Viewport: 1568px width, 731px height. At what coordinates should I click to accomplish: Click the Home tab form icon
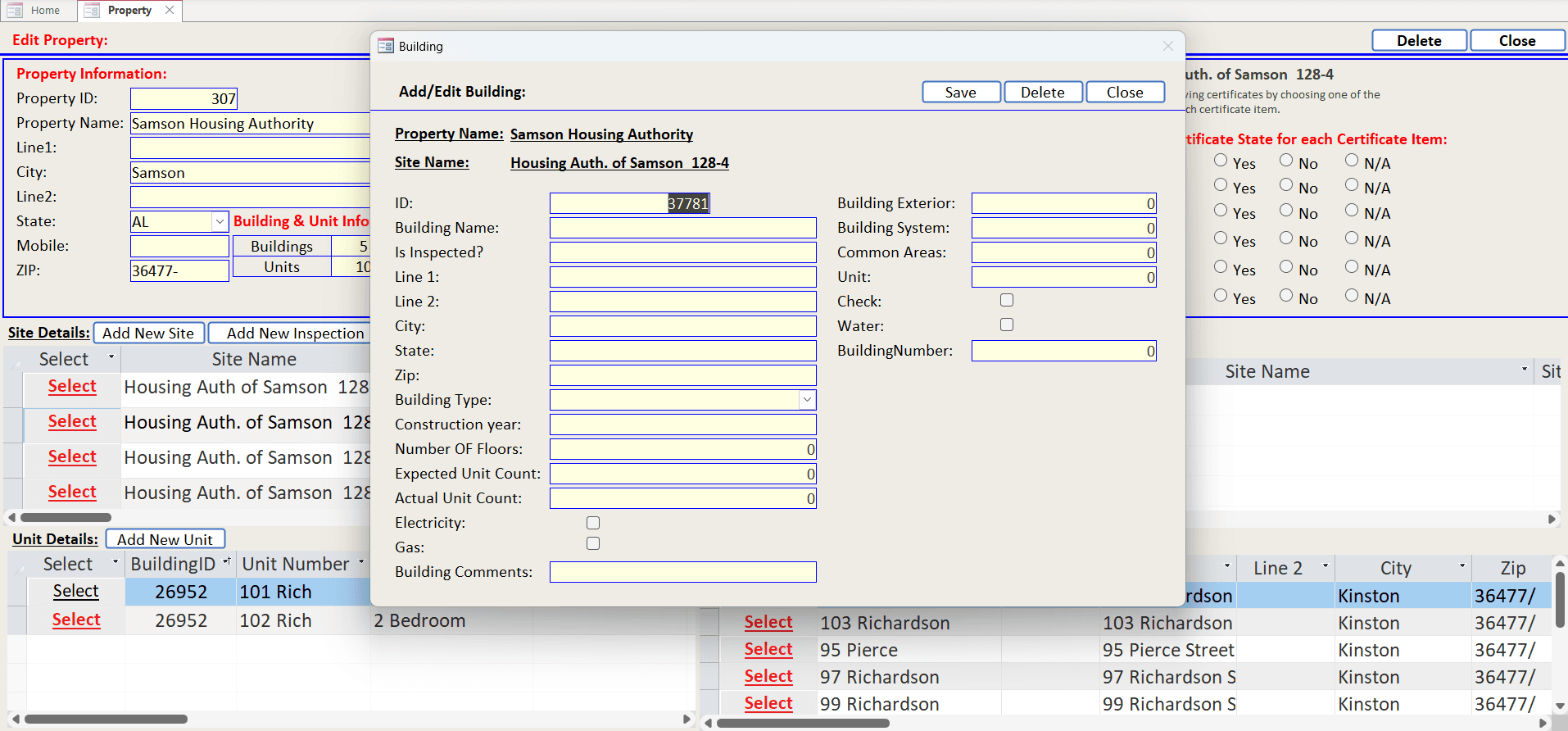(x=15, y=11)
